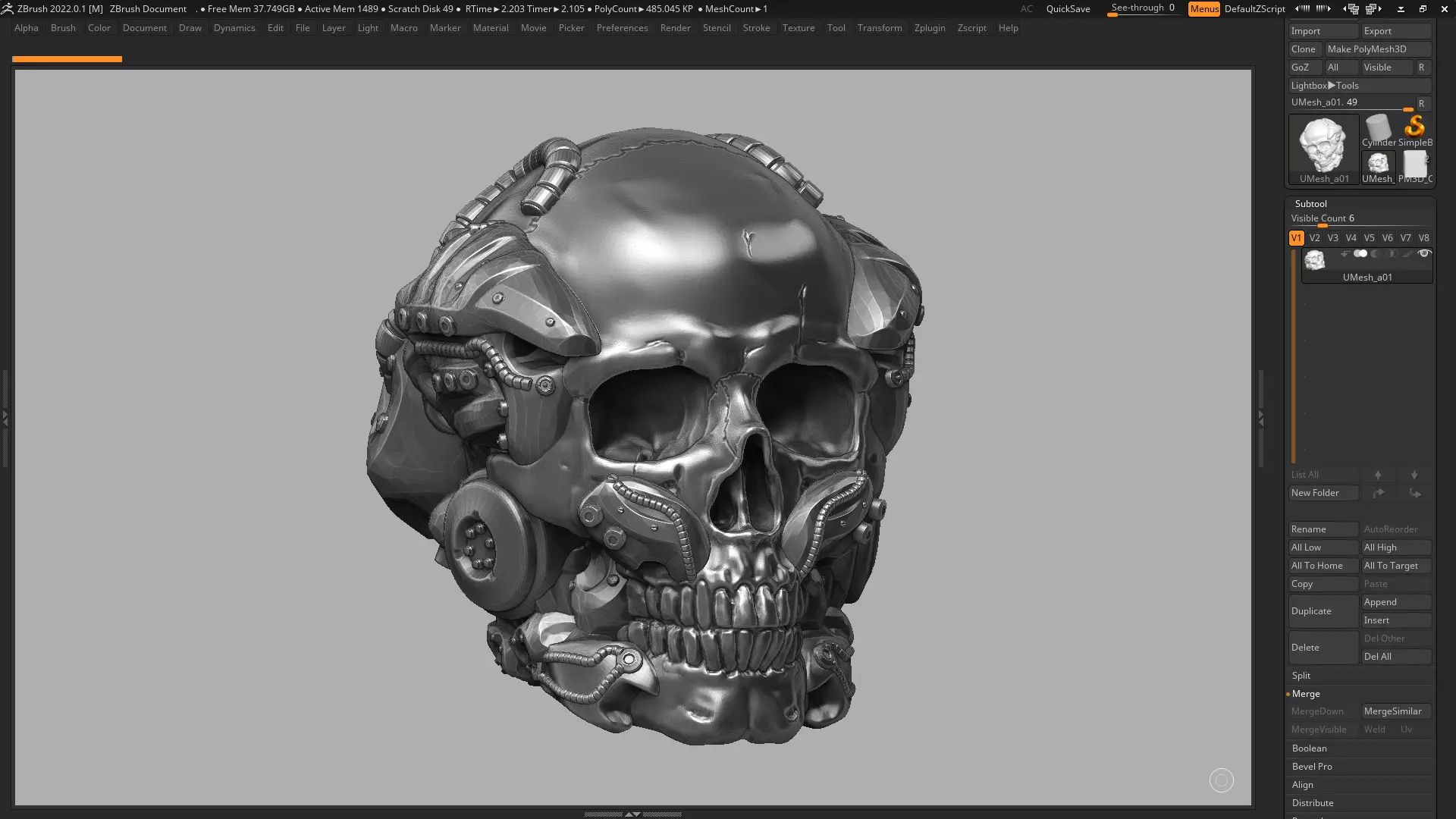Expand the Boolean section

pos(1310,748)
